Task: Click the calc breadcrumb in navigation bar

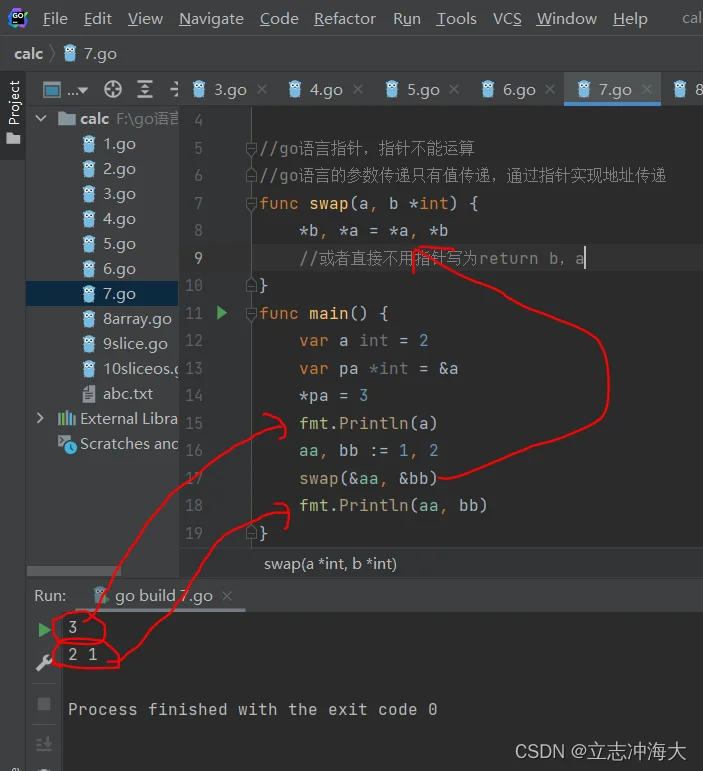Action: click(x=28, y=53)
